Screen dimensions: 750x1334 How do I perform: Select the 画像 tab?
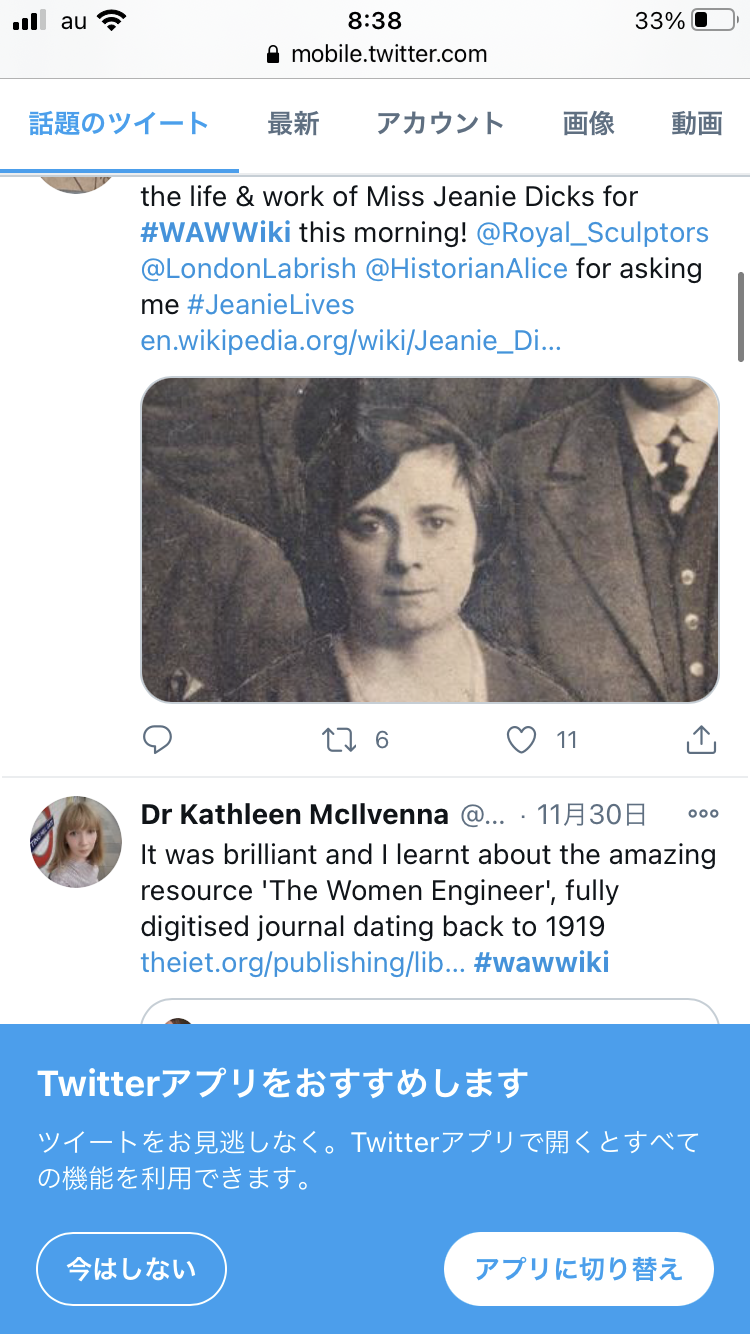(x=588, y=124)
